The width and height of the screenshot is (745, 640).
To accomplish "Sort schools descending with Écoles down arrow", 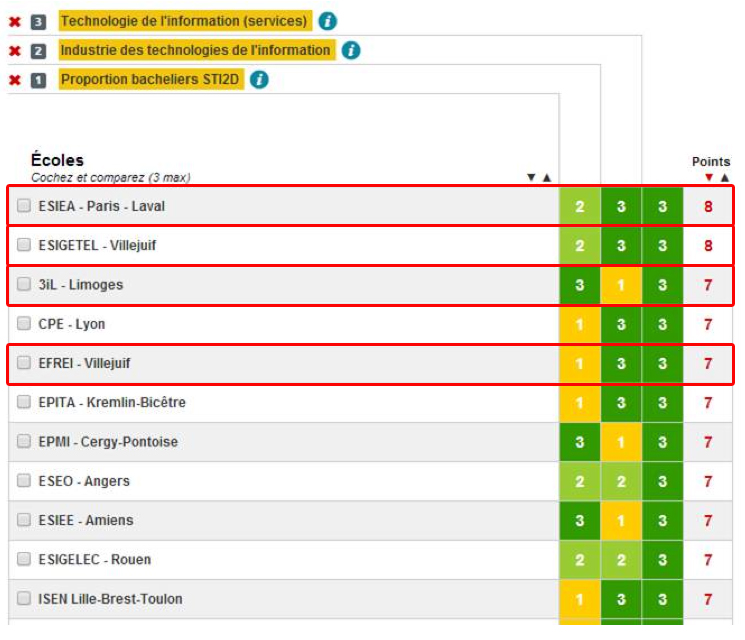I will [531, 177].
